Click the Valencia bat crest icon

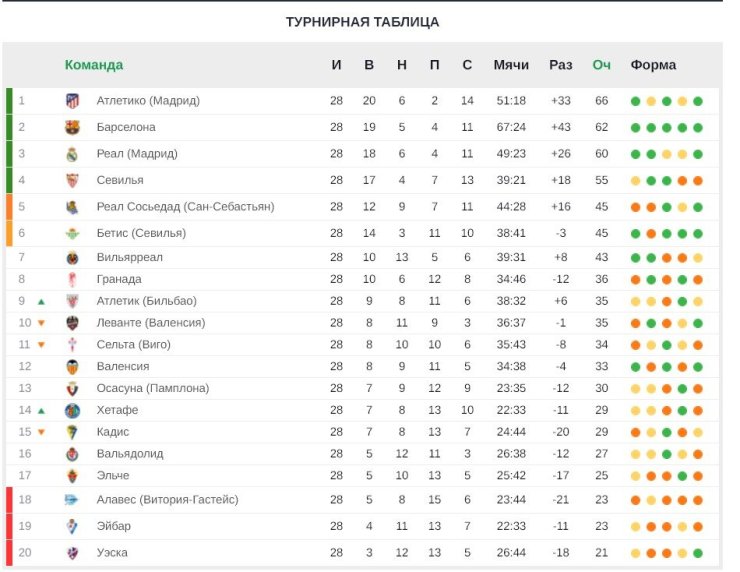pos(72,367)
